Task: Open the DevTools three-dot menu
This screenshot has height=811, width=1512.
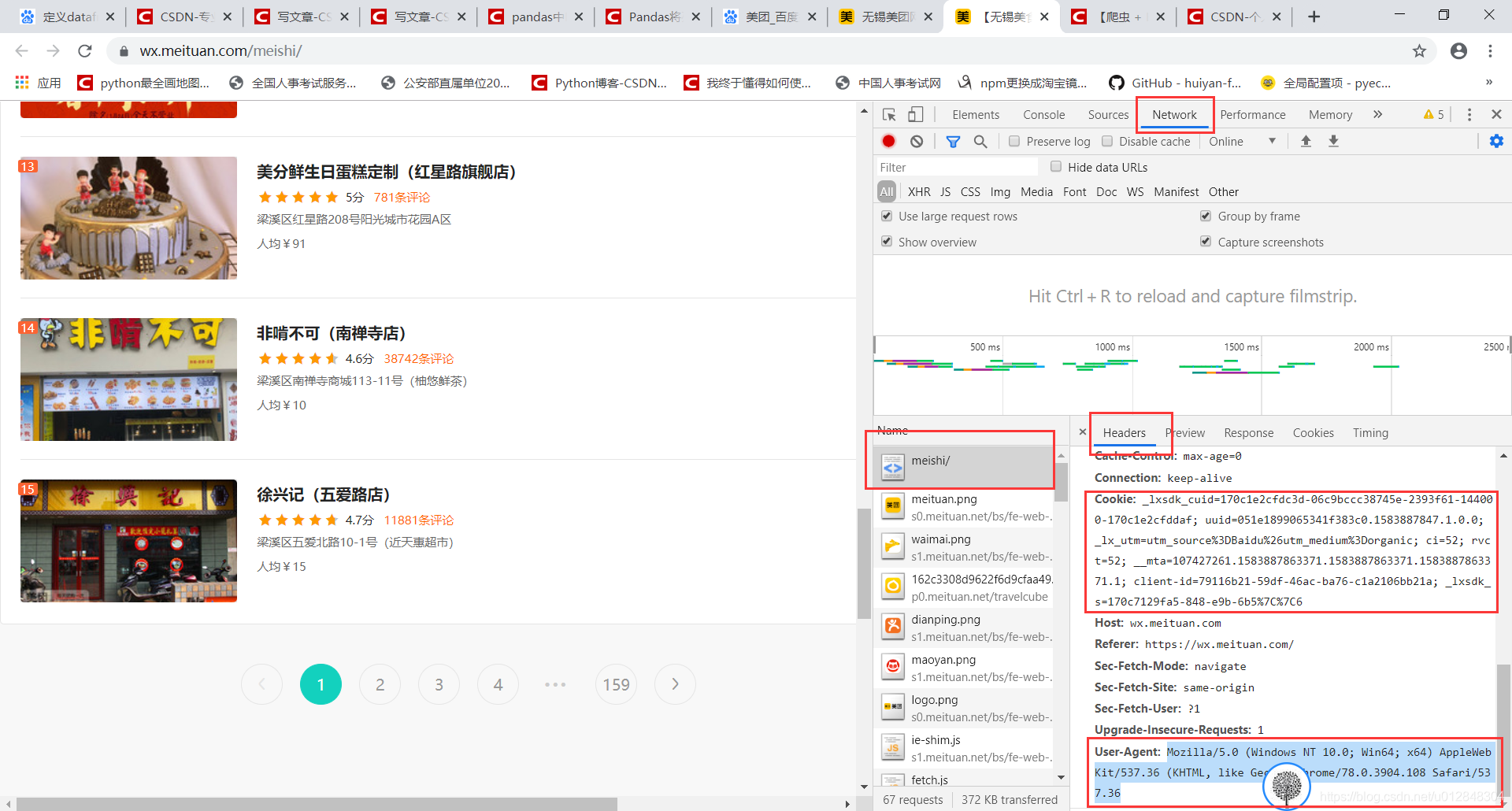Action: click(1469, 115)
